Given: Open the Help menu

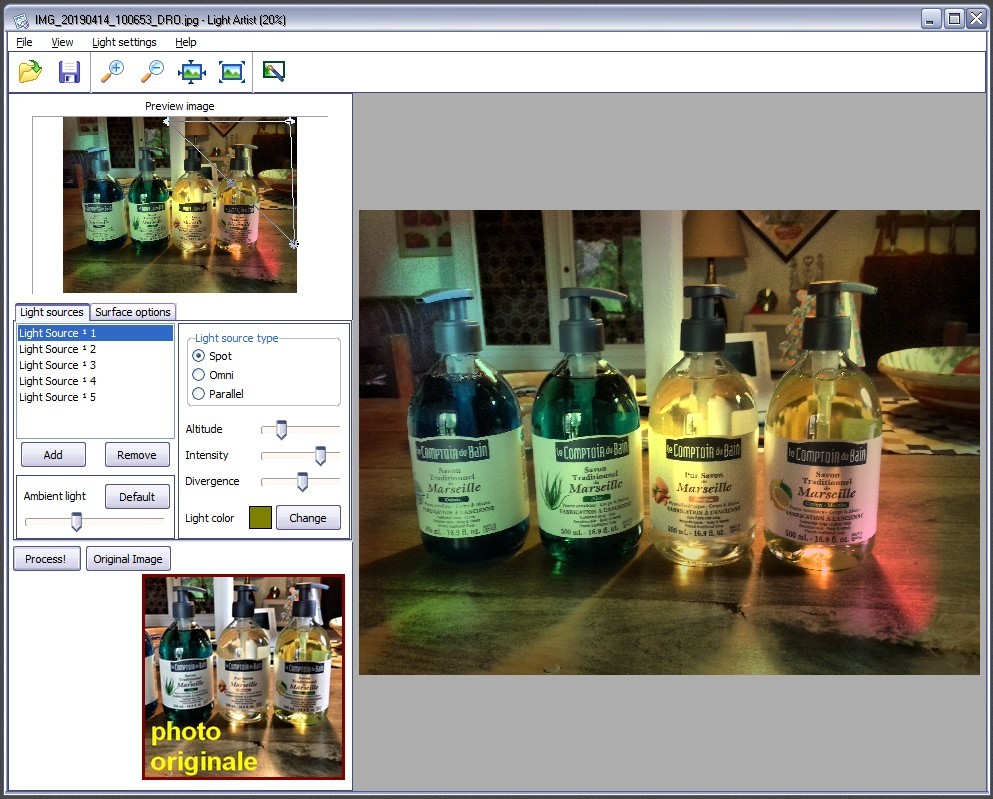Looking at the screenshot, I should 186,42.
